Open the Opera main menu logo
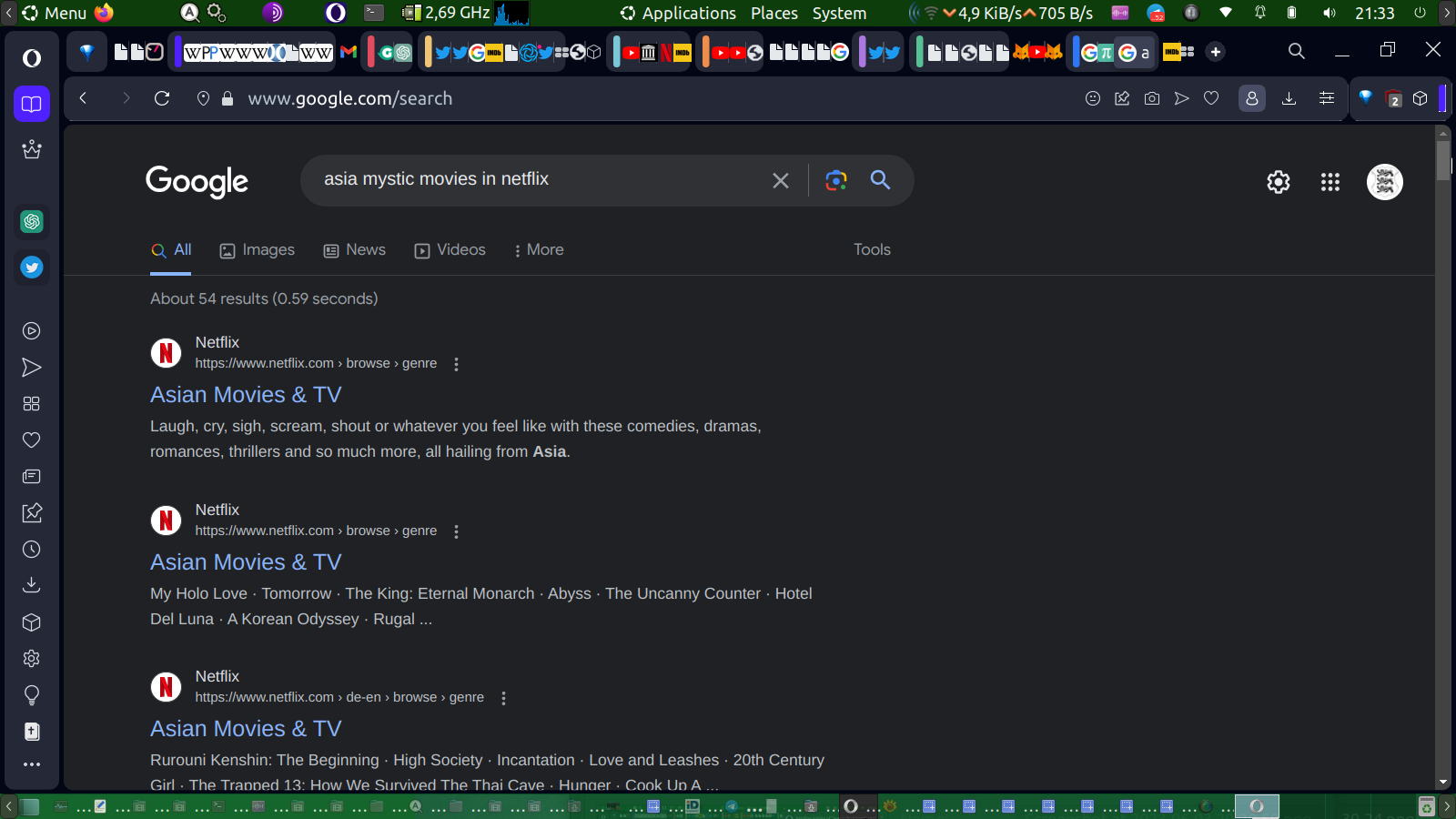 (32, 58)
